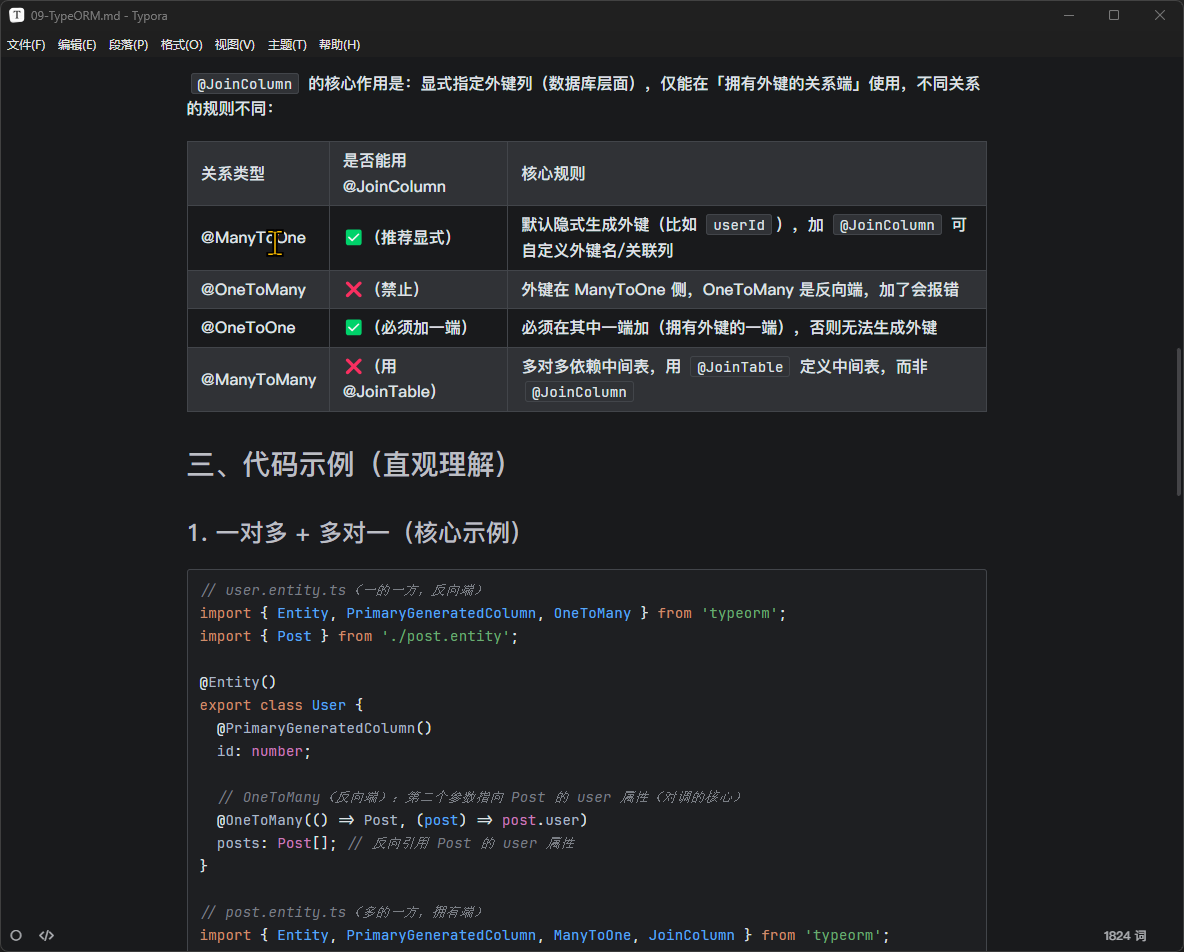Open the 主题(T) menu
The image size is (1184, 952).
[x=287, y=45]
